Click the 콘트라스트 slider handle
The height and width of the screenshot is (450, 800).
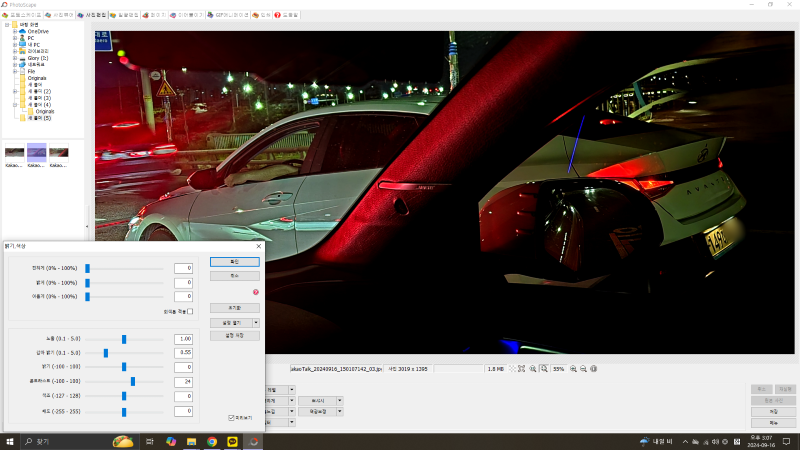tap(133, 381)
